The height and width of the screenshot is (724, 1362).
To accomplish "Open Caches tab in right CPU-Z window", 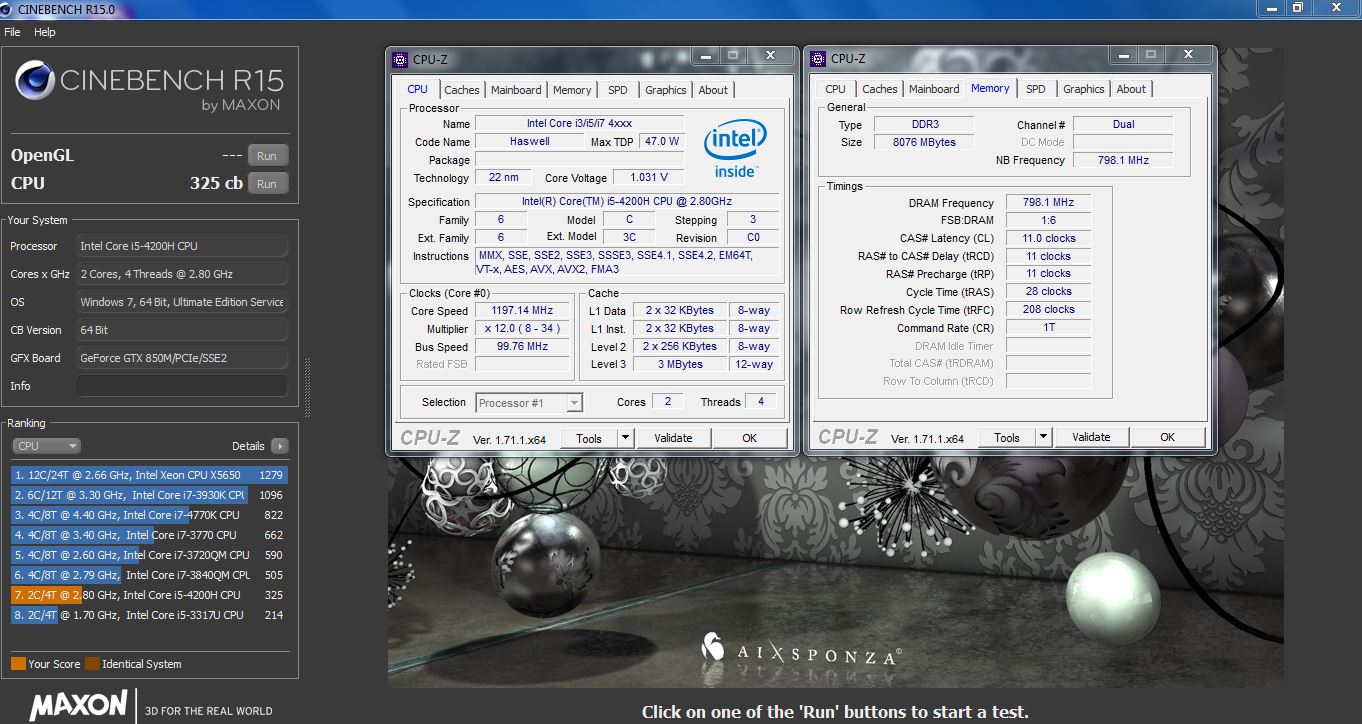I will [x=880, y=89].
